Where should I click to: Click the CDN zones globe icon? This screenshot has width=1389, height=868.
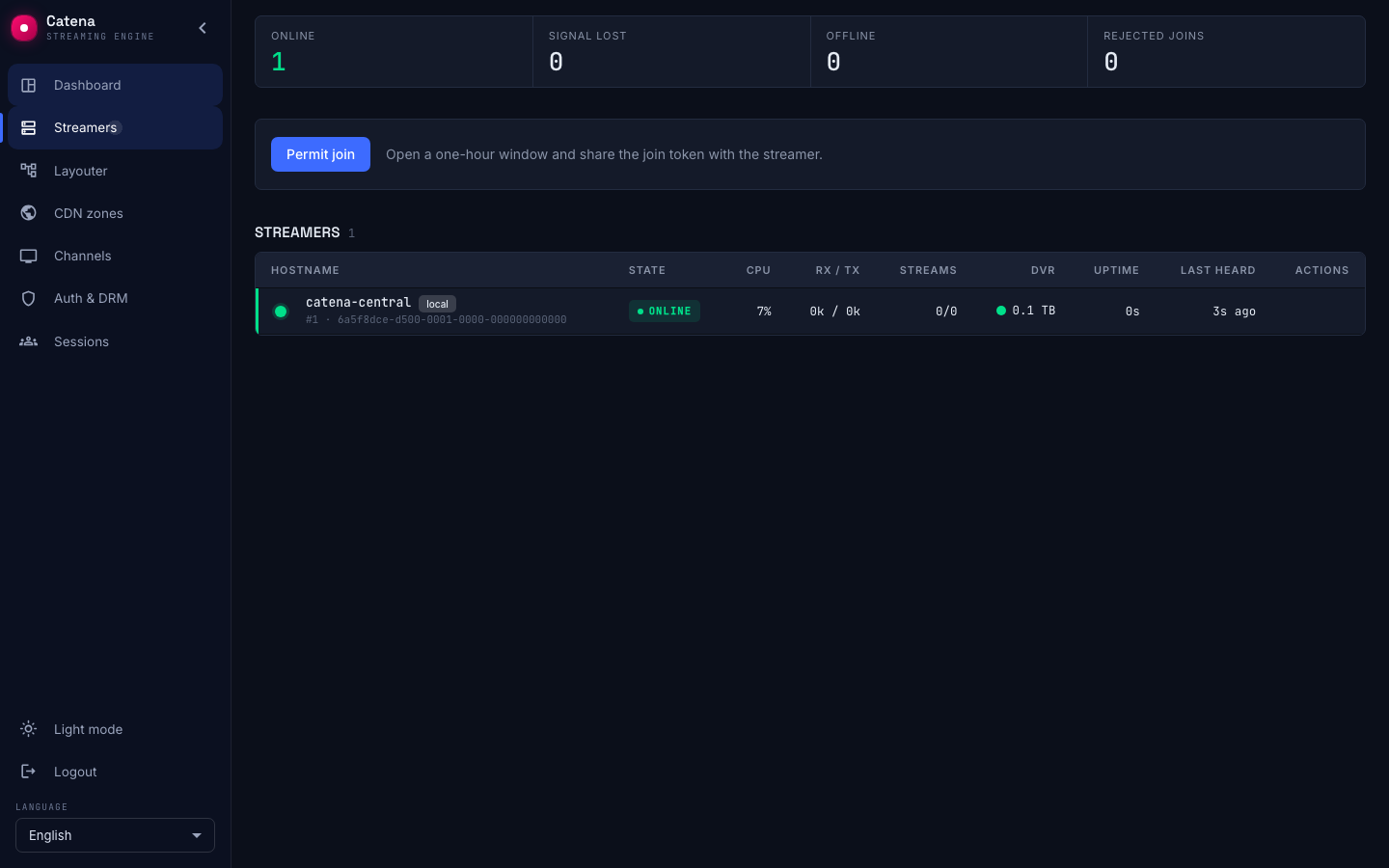(x=29, y=213)
